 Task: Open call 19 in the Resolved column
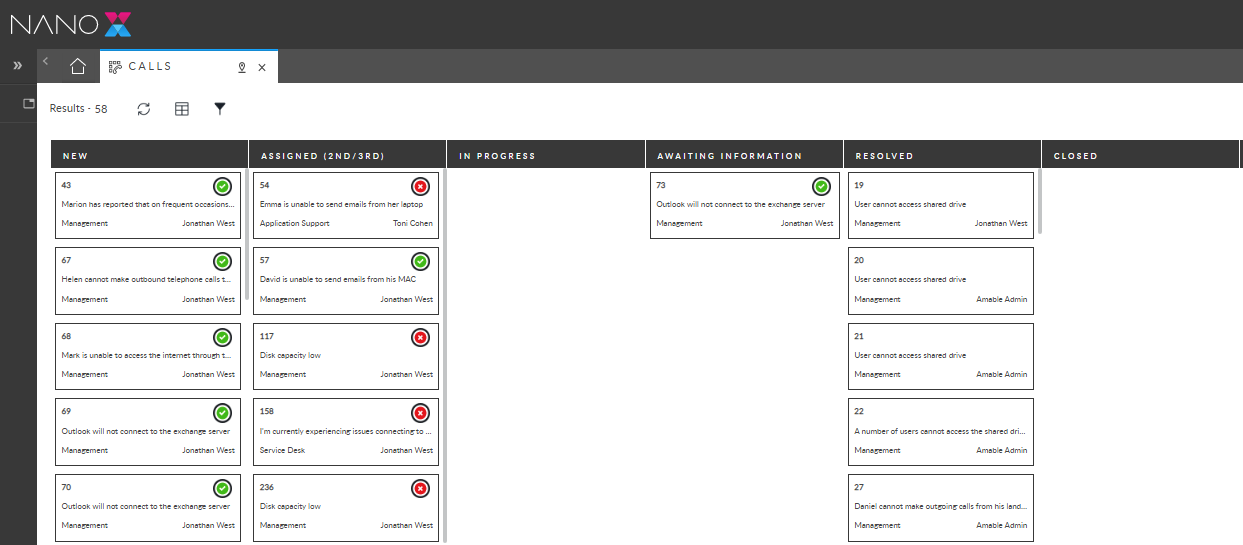pyautogui.click(x=940, y=205)
